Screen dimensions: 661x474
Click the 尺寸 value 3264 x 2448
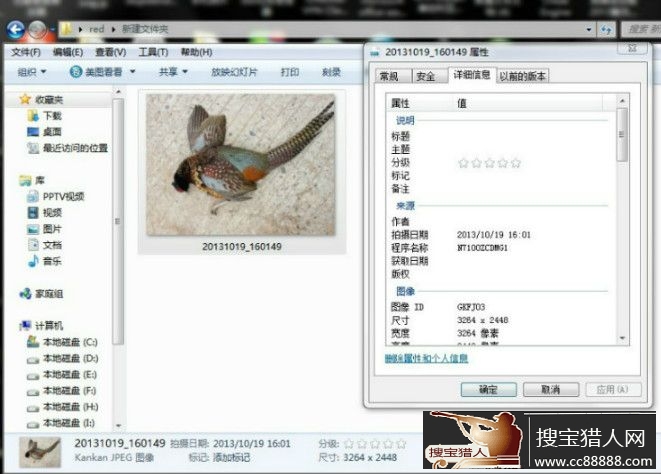pos(483,320)
